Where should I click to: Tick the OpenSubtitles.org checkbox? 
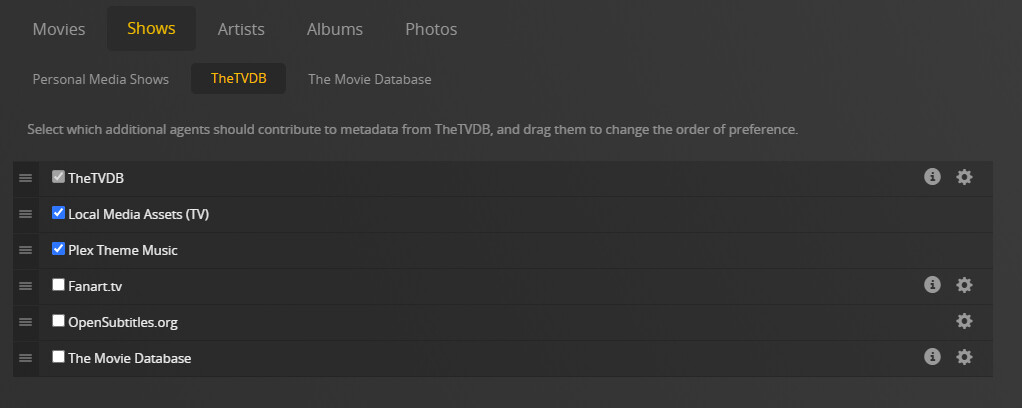[58, 321]
